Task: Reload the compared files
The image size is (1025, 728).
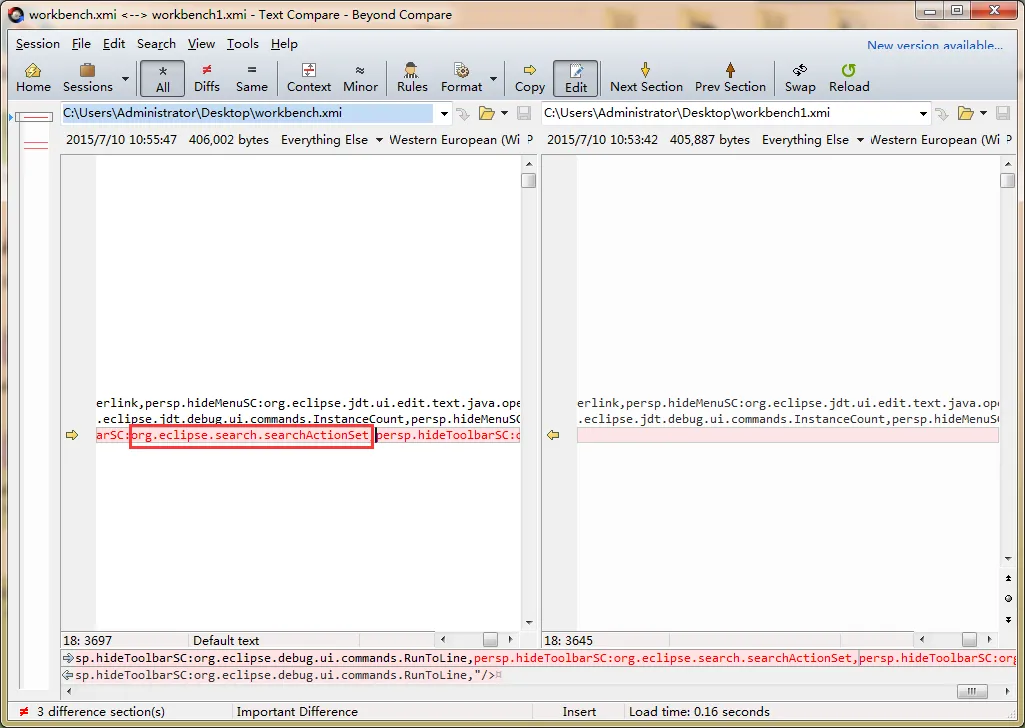Action: pyautogui.click(x=849, y=78)
